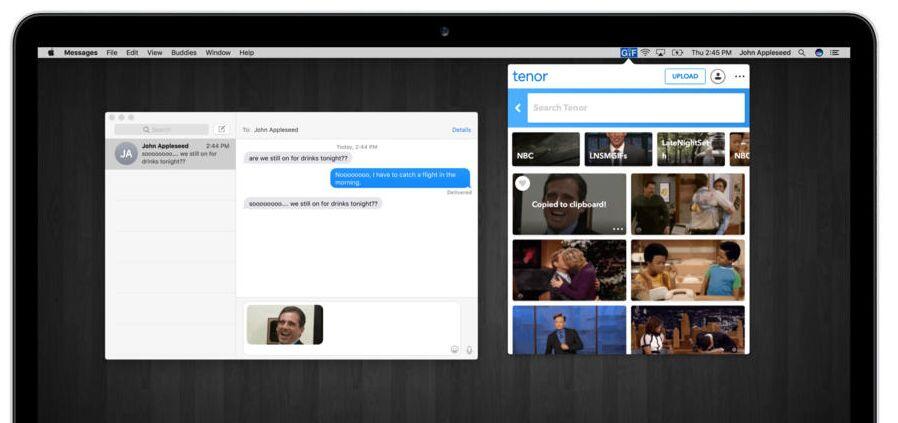Viewport: 898px width, 423px height.
Task: Open the Wi-Fi status menu
Action: point(645,52)
